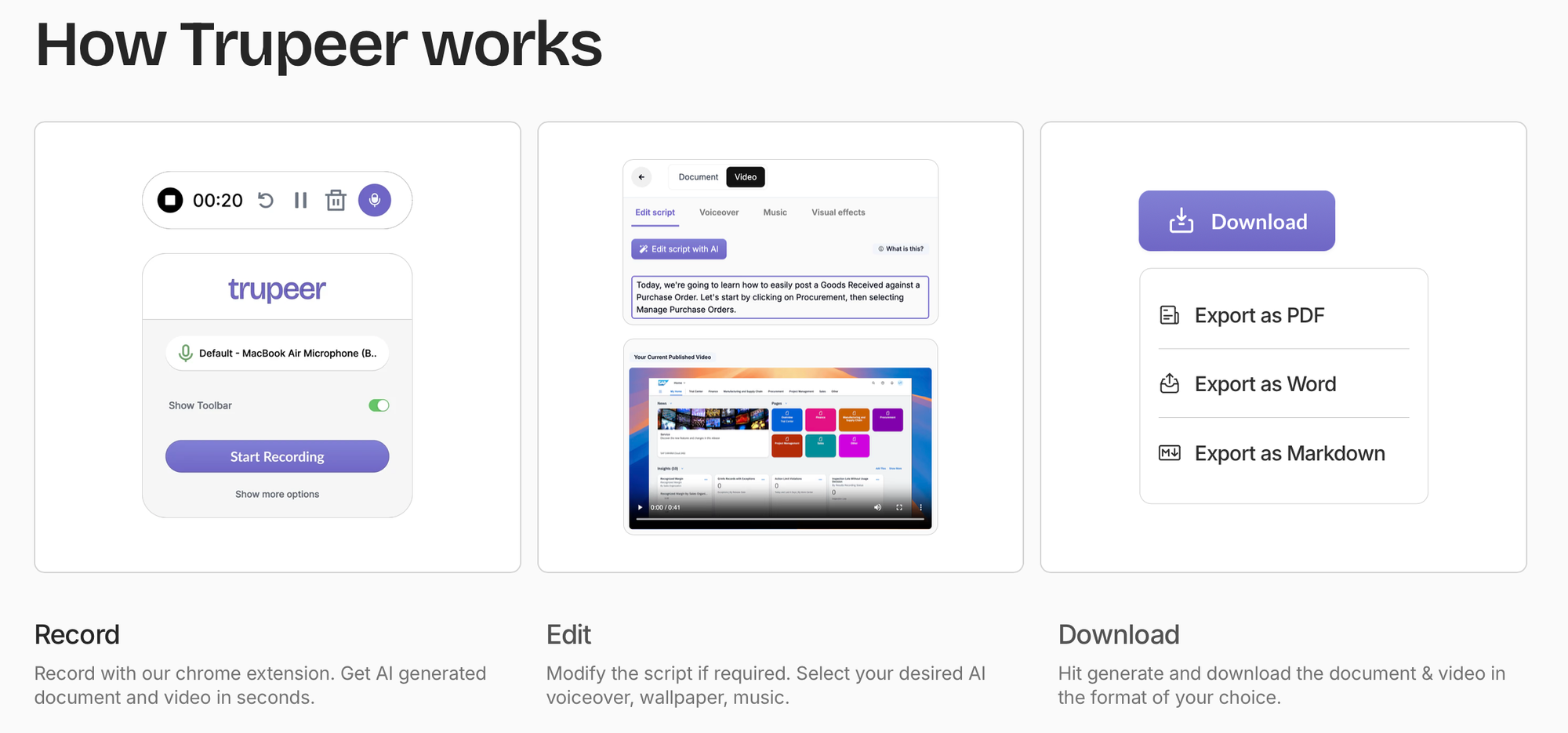Screen dimensions: 1568x733
Task: Click the Word export icon
Action: 1169,383
